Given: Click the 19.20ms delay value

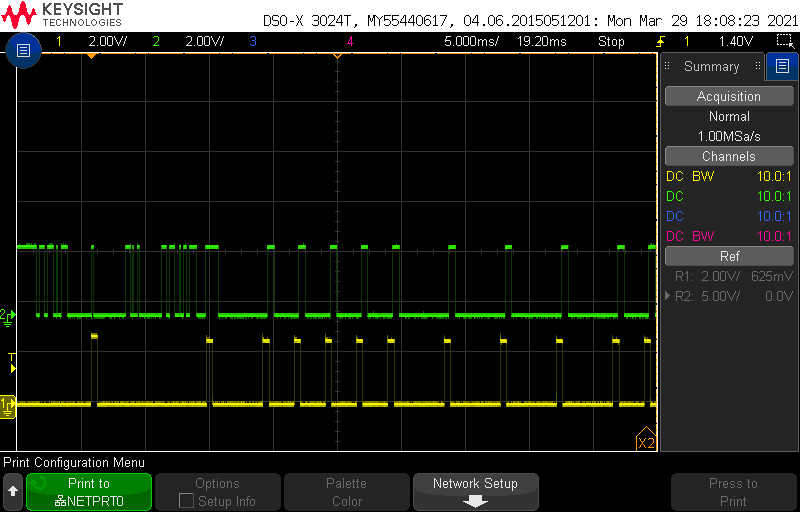Looking at the screenshot, I should 542,41.
